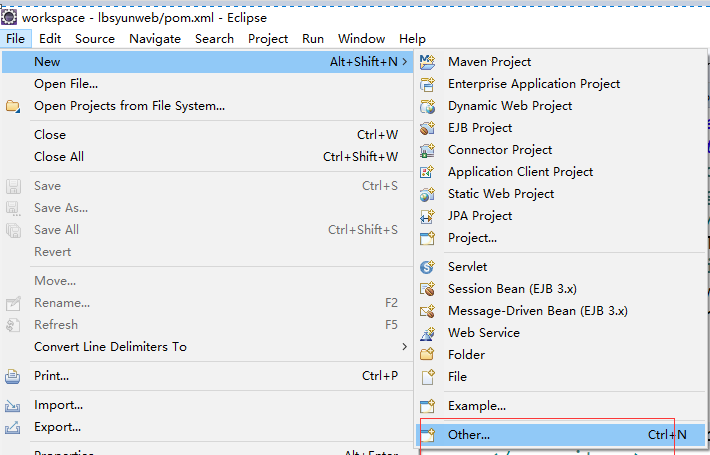Select Folder in New submenu
710x455 pixels.
[561, 355]
